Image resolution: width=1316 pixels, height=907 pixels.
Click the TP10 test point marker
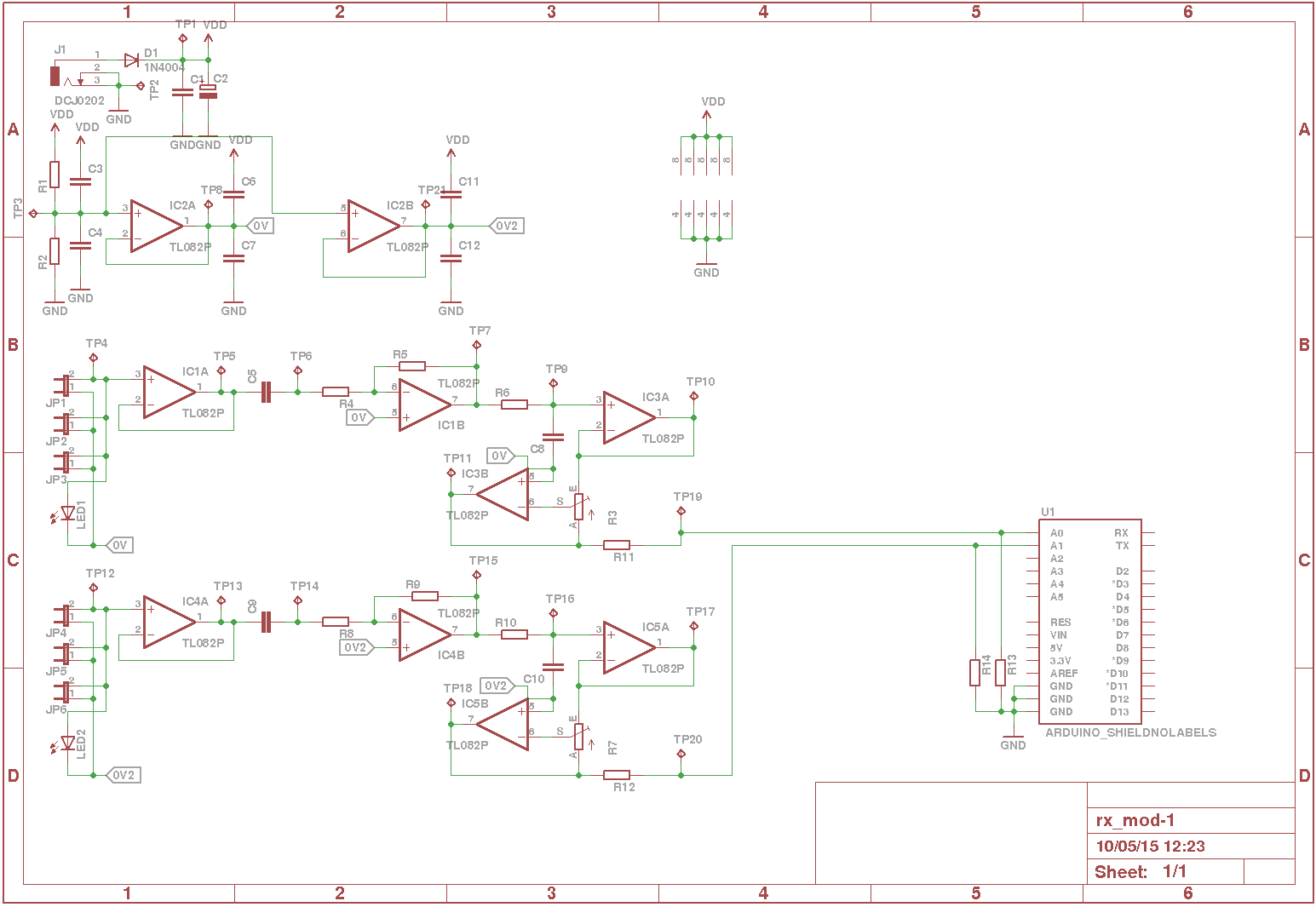coord(693,396)
